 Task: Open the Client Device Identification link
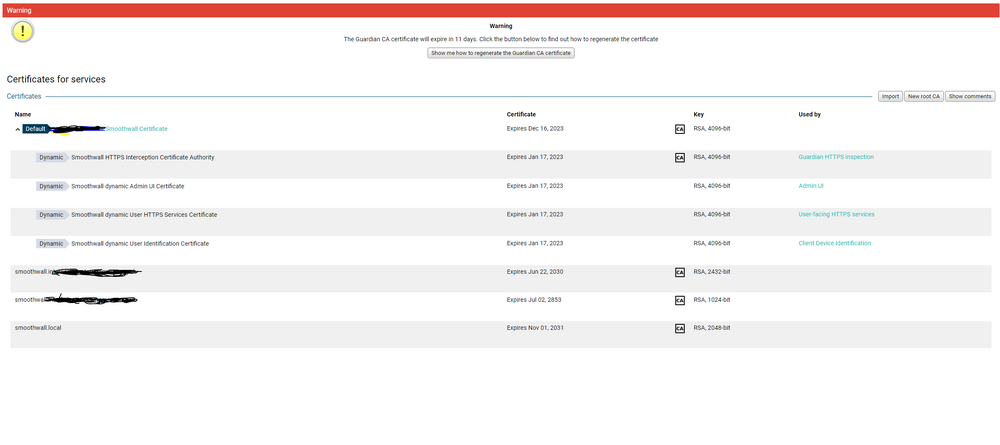[x=834, y=244]
